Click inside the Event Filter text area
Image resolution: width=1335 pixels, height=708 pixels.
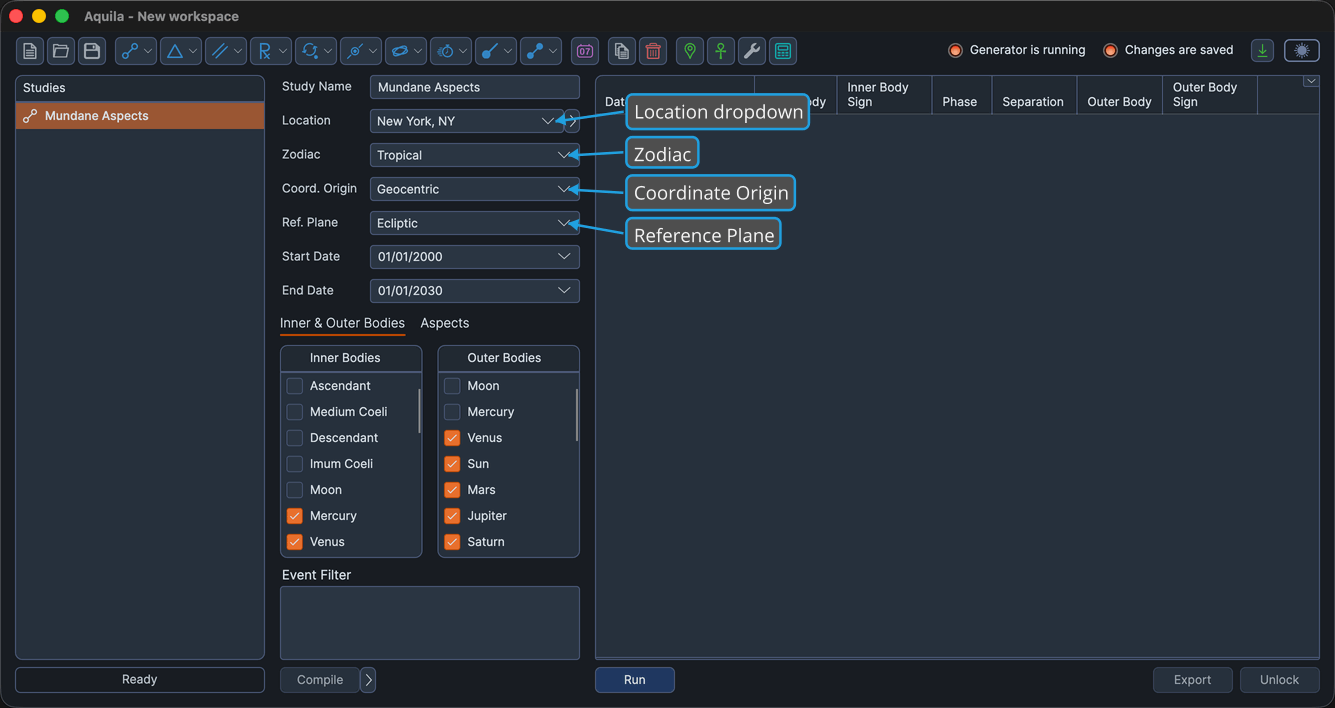430,623
